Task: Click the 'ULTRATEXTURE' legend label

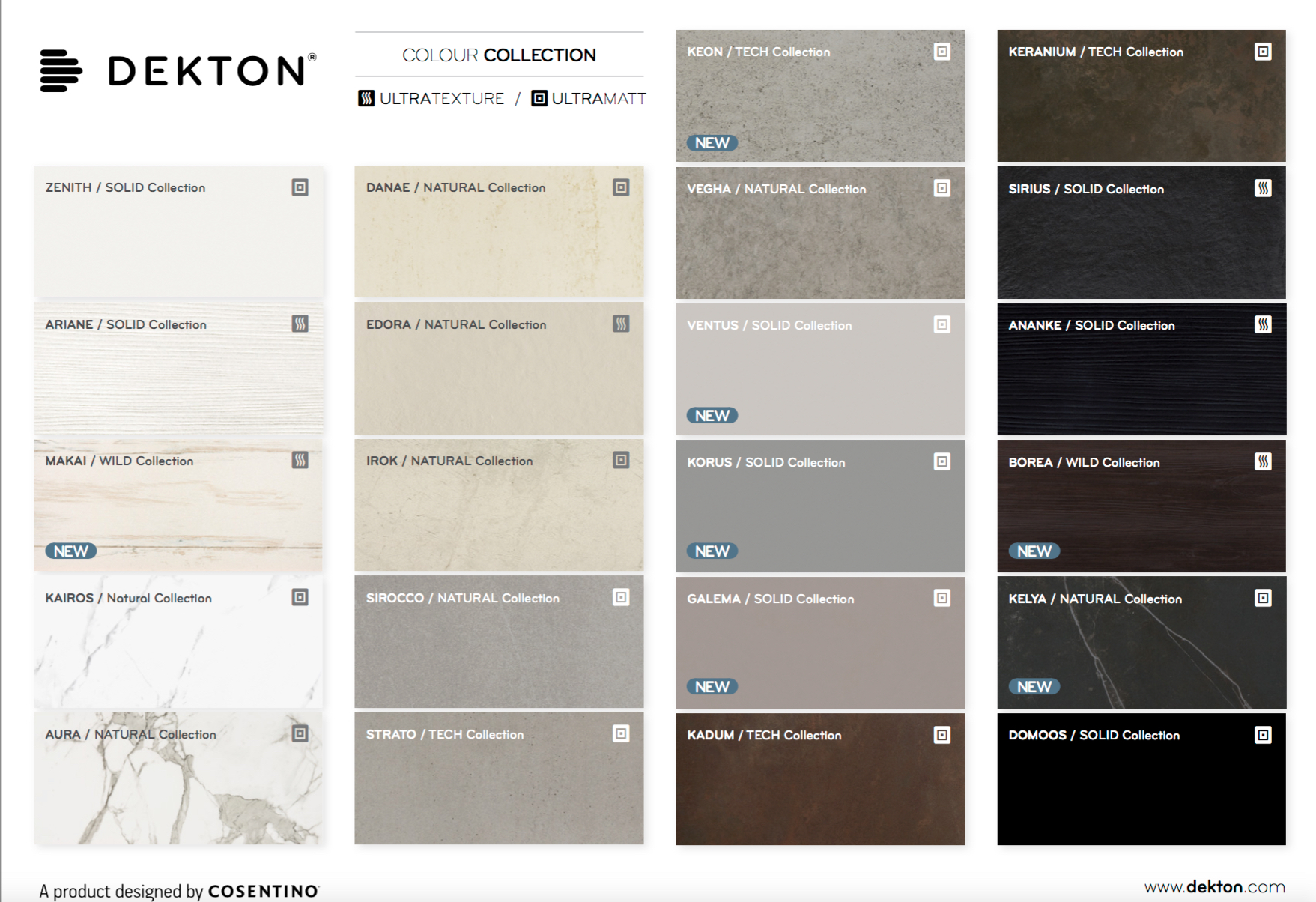Action: coord(442,98)
